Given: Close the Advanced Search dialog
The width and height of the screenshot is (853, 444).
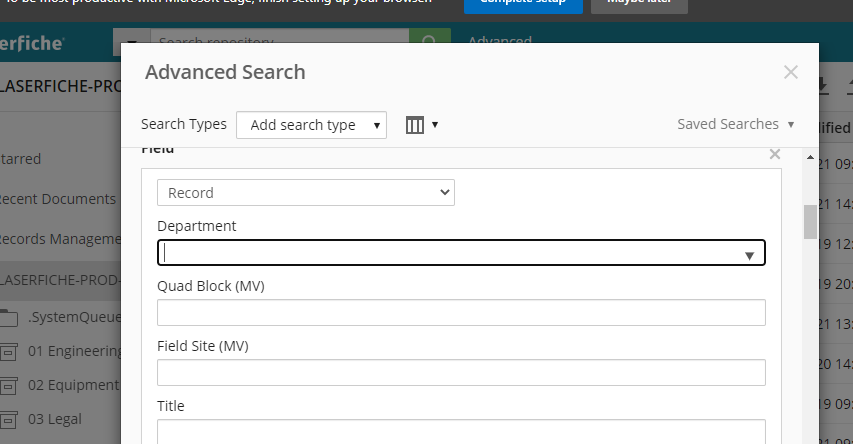Looking at the screenshot, I should click(790, 72).
